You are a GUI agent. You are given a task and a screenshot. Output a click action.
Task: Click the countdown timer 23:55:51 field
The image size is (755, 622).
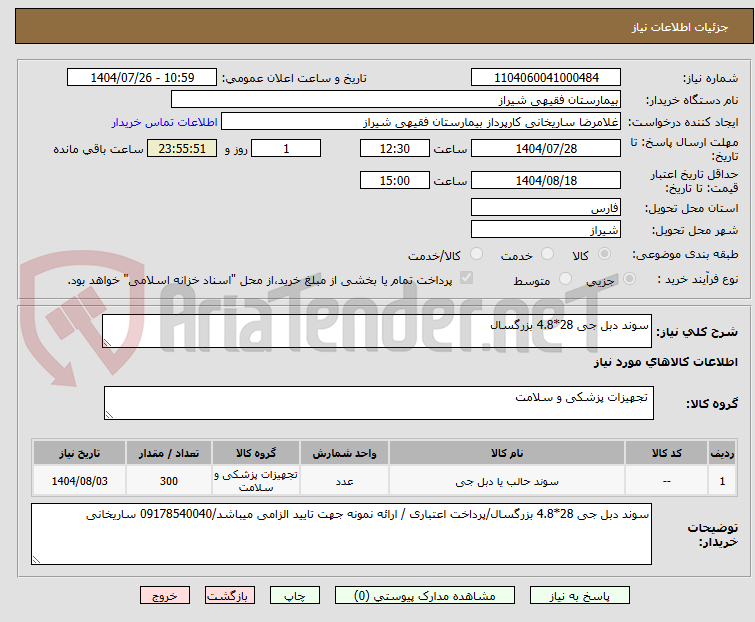click(x=182, y=148)
